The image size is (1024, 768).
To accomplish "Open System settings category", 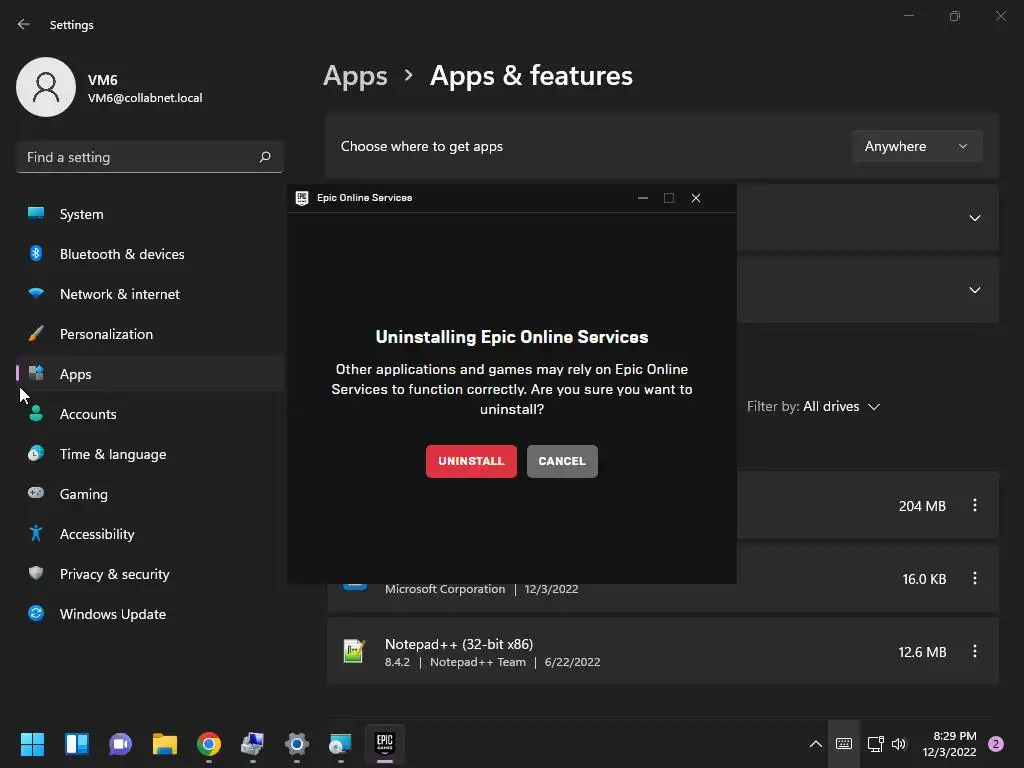I will (x=150, y=214).
